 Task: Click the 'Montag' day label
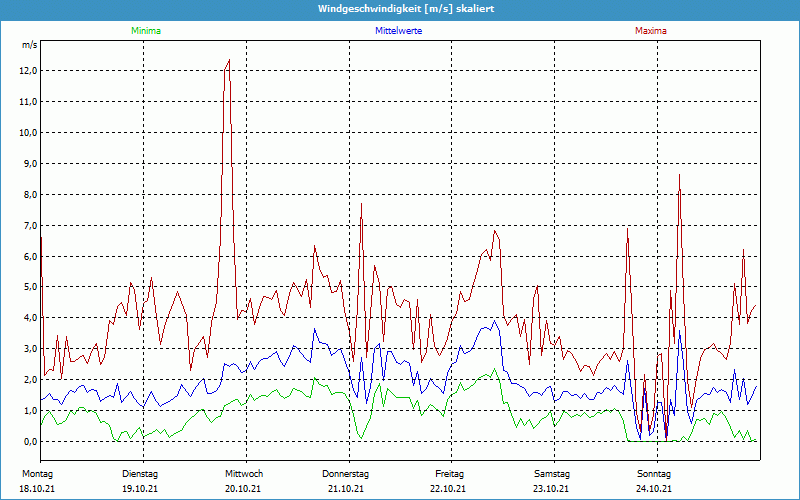coord(37,474)
